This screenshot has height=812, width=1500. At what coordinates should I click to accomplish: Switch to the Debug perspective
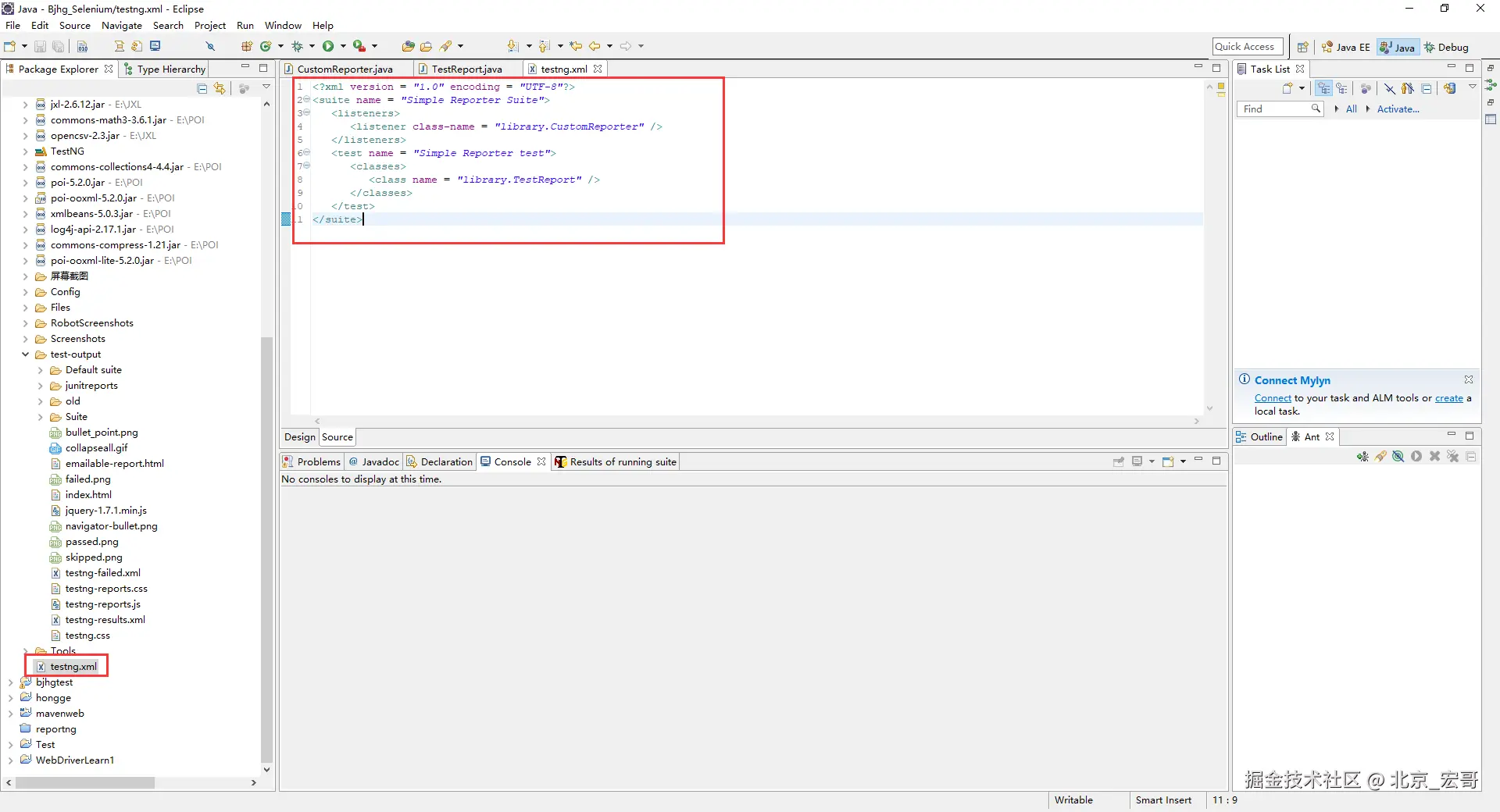coord(1447,47)
